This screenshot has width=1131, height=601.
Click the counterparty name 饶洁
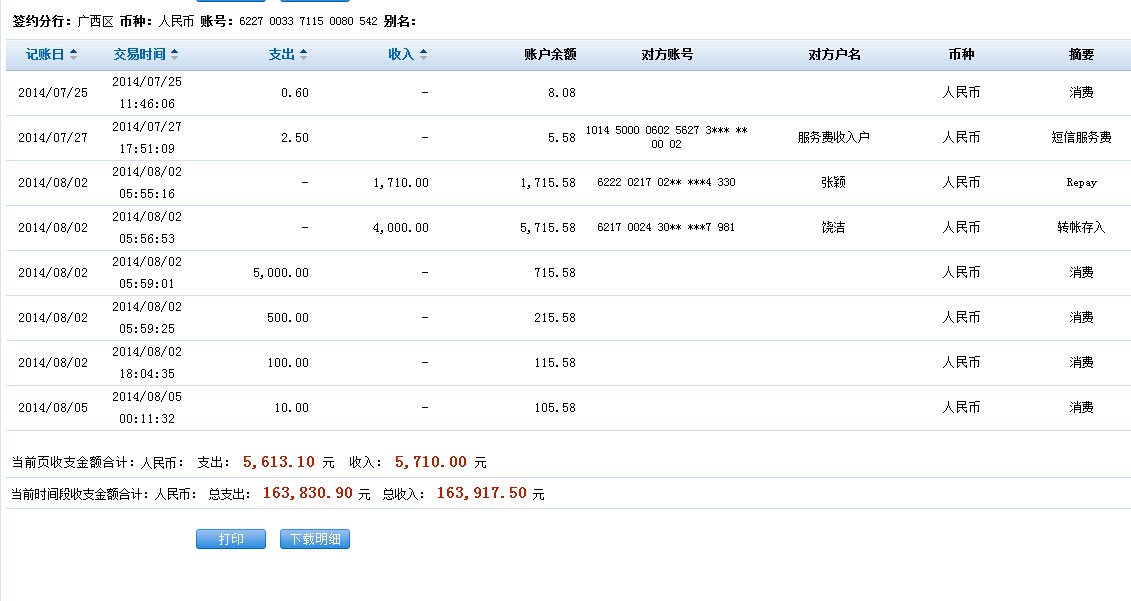pos(833,228)
